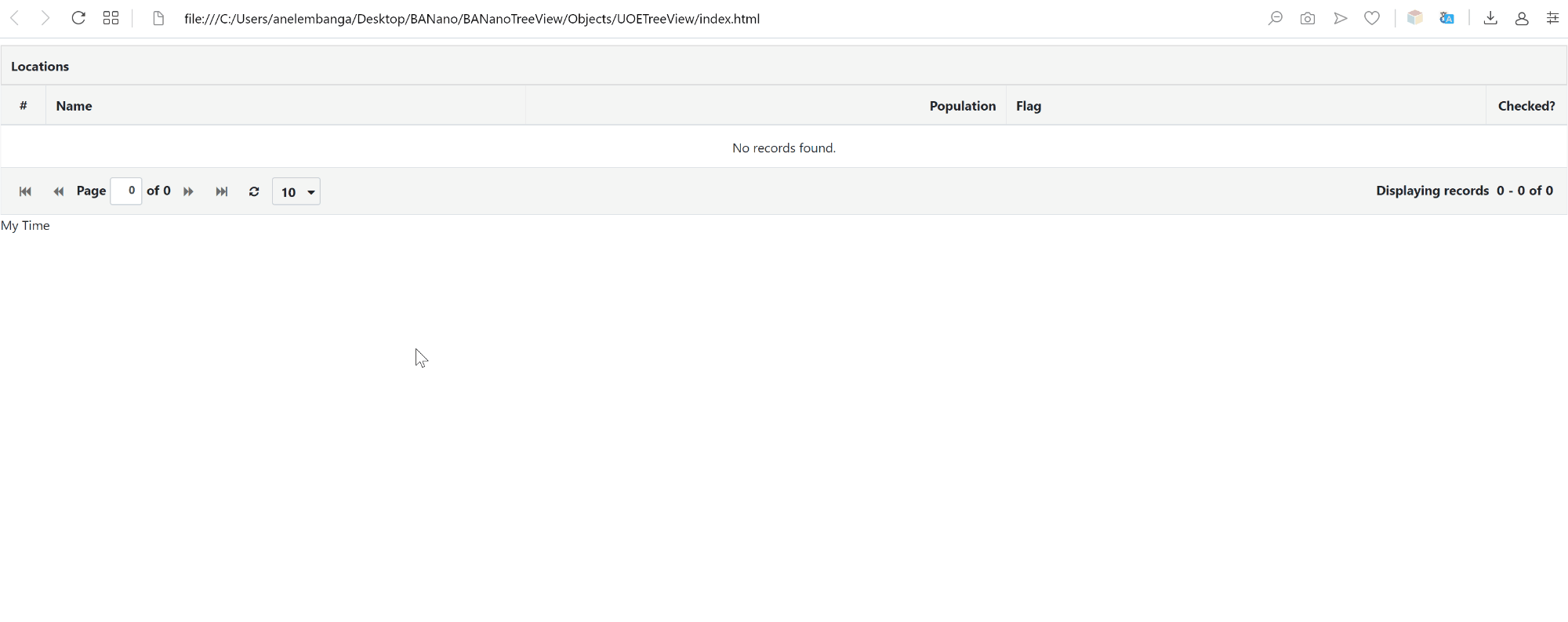This screenshot has width=1568, height=622.
Task: Open the browser tab grid view
Action: point(111,18)
